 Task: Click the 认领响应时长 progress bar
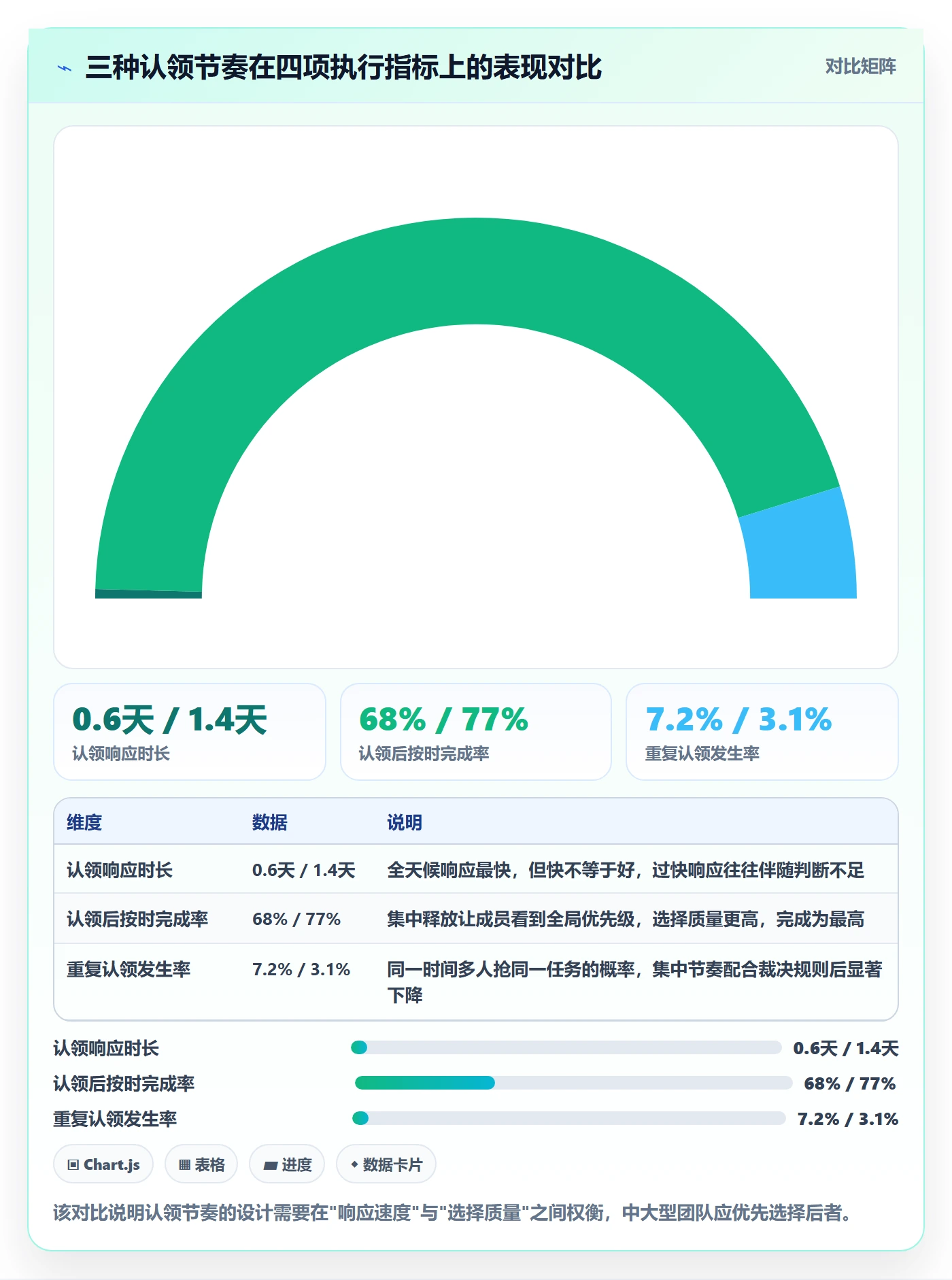[566, 1047]
